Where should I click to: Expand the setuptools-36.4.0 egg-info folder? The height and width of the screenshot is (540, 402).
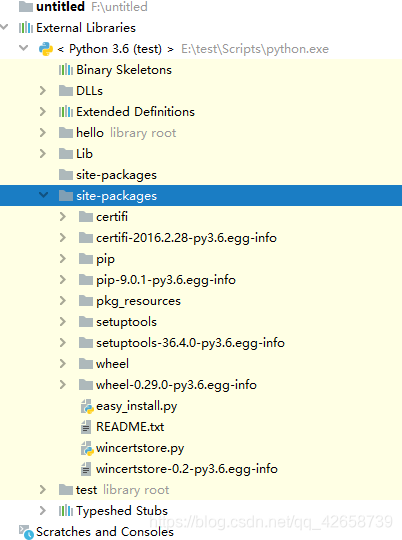pos(63,343)
